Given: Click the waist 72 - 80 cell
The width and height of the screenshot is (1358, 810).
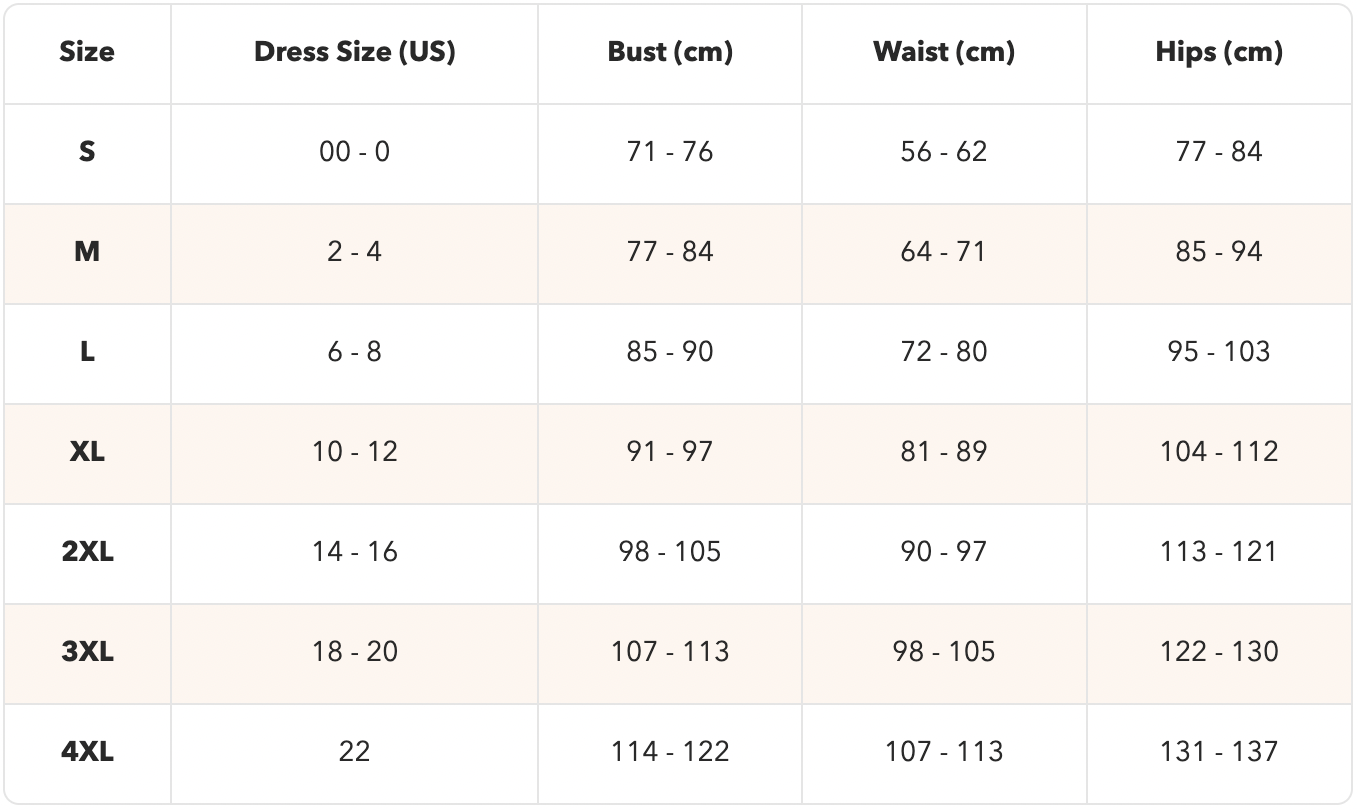Looking at the screenshot, I should [943, 352].
